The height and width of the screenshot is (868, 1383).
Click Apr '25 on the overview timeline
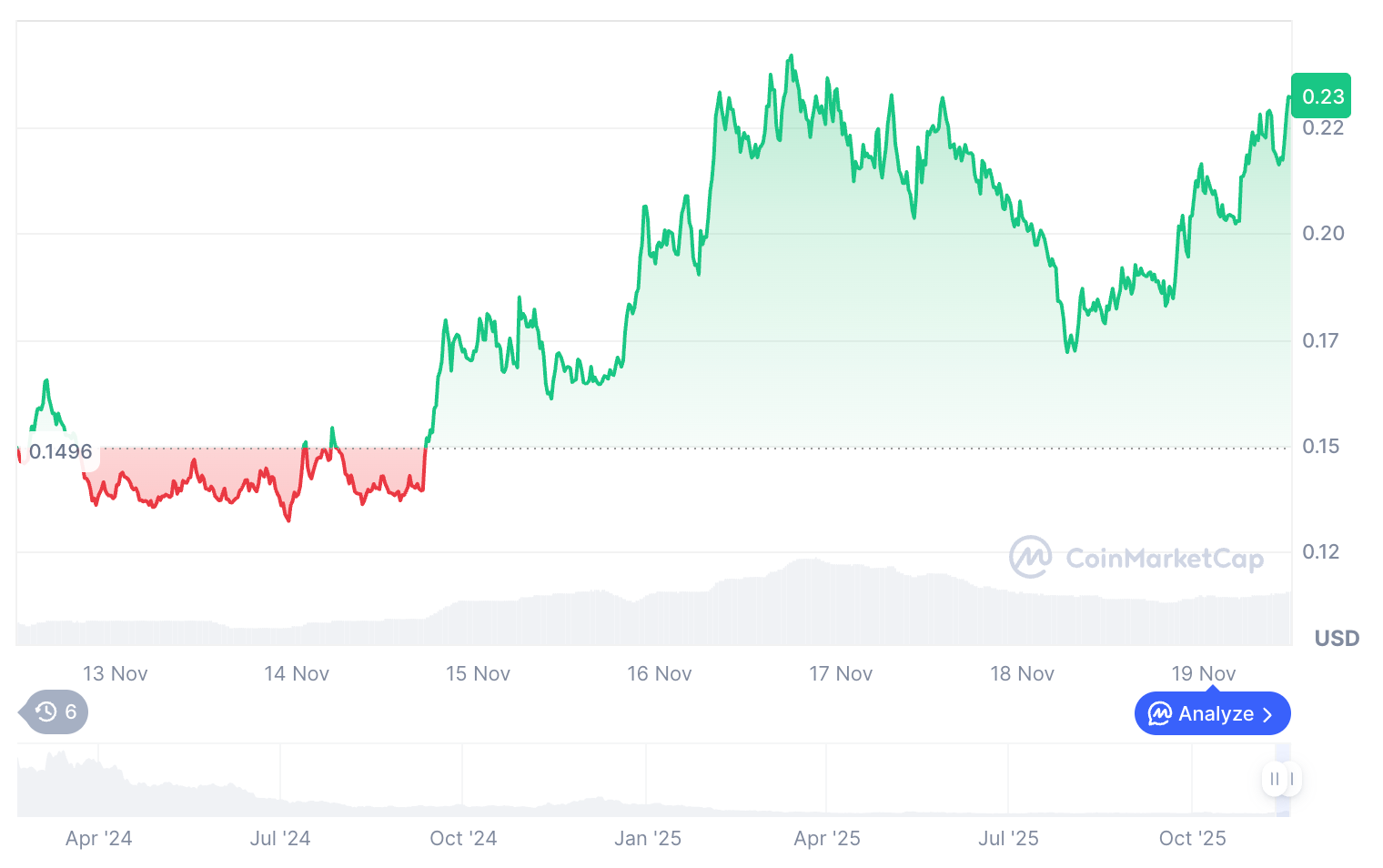tap(827, 838)
